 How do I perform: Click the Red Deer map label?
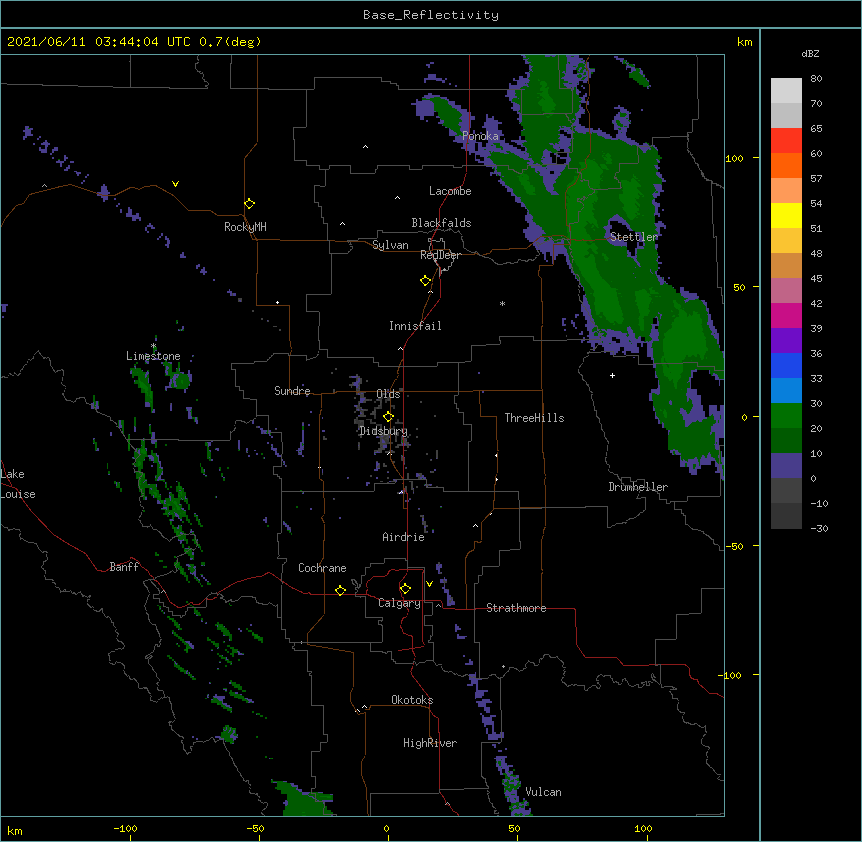440,255
